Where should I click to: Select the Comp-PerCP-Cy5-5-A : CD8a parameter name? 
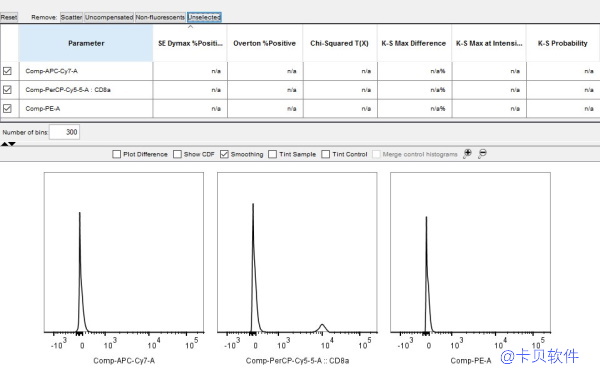pos(68,90)
